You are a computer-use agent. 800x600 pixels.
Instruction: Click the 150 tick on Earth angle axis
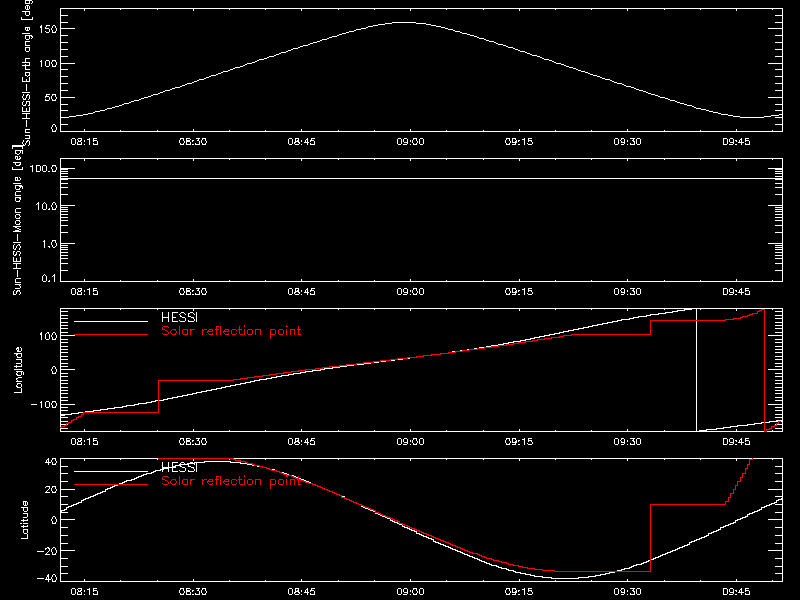47,29
